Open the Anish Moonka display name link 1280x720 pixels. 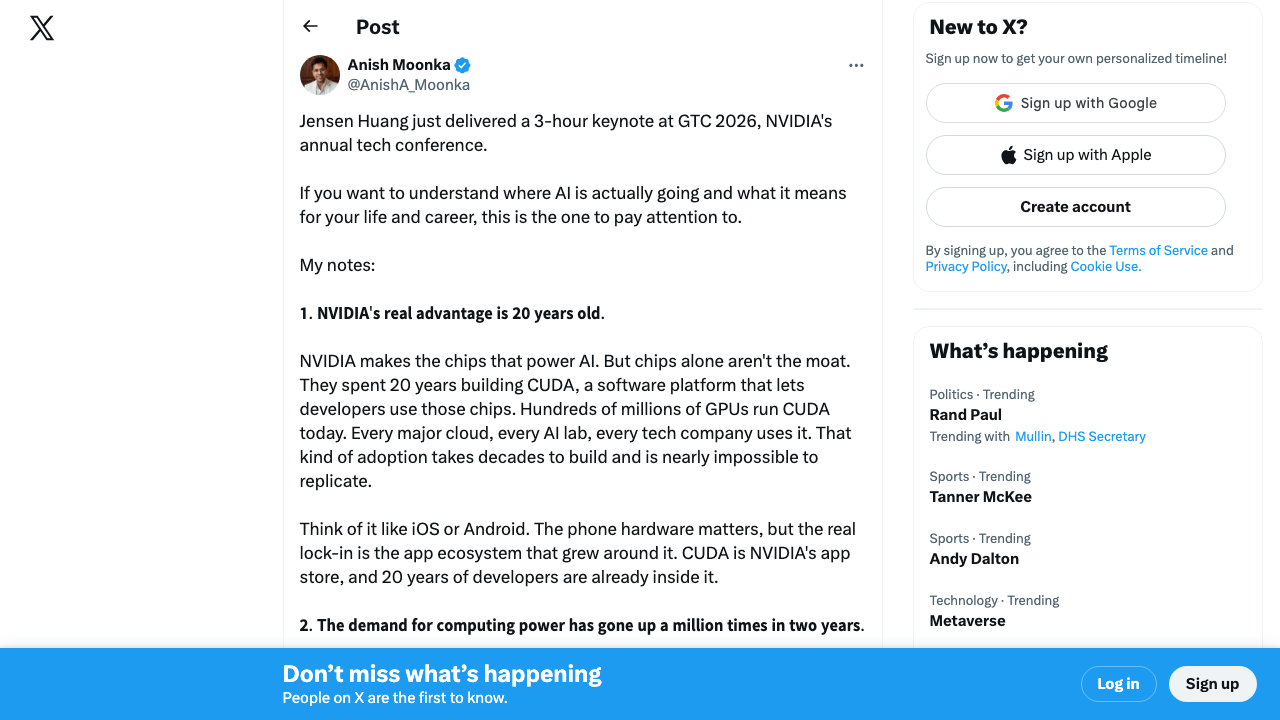[399, 65]
